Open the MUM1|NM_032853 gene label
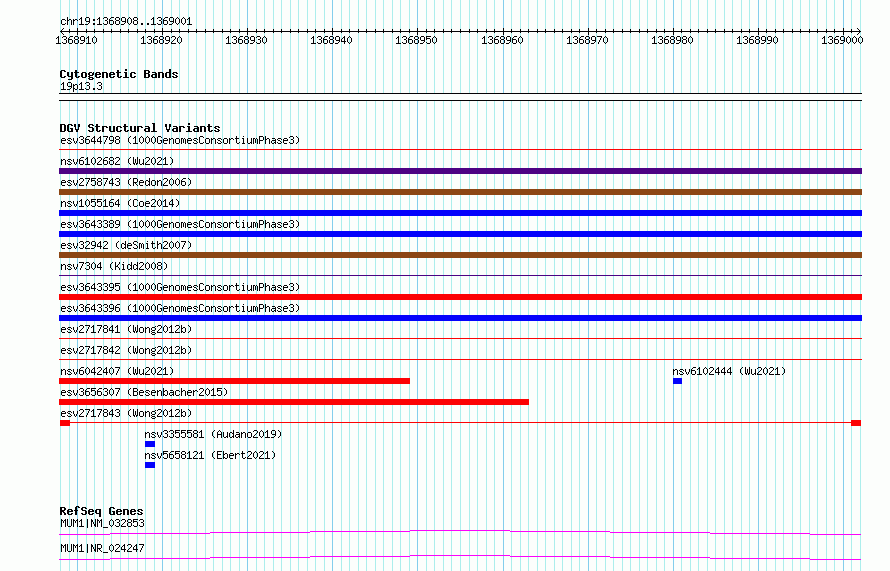 (102, 523)
